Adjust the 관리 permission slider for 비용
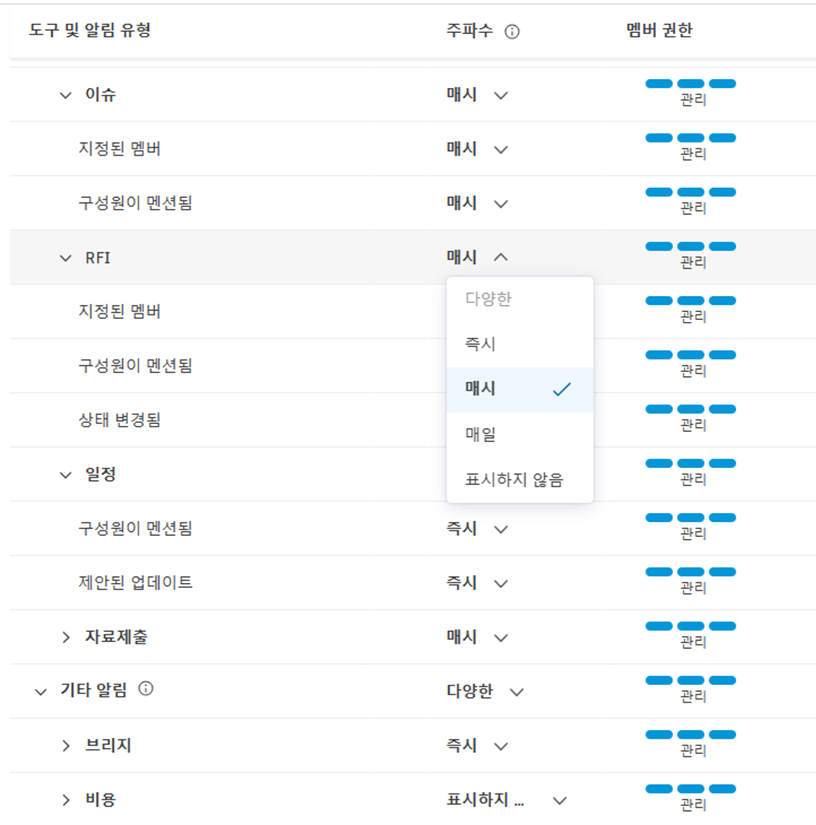This screenshot has height=825, width=816. click(x=693, y=790)
